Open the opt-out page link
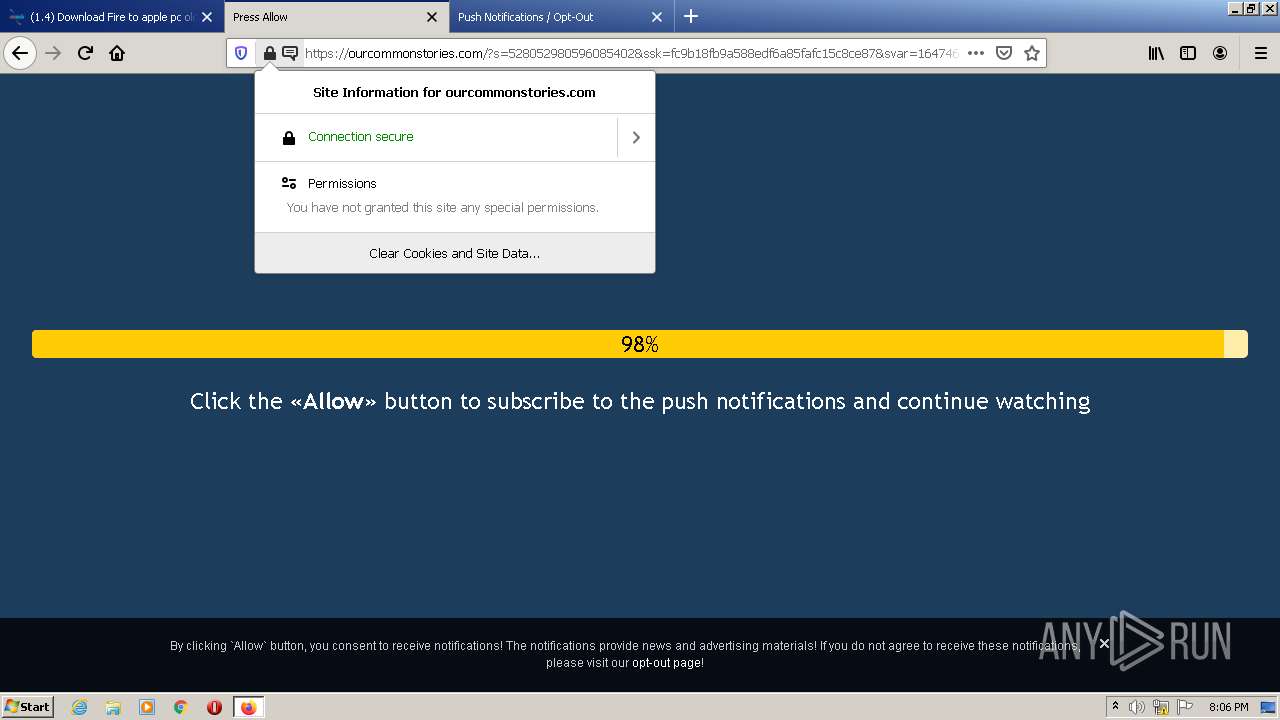The image size is (1280, 720). click(667, 663)
